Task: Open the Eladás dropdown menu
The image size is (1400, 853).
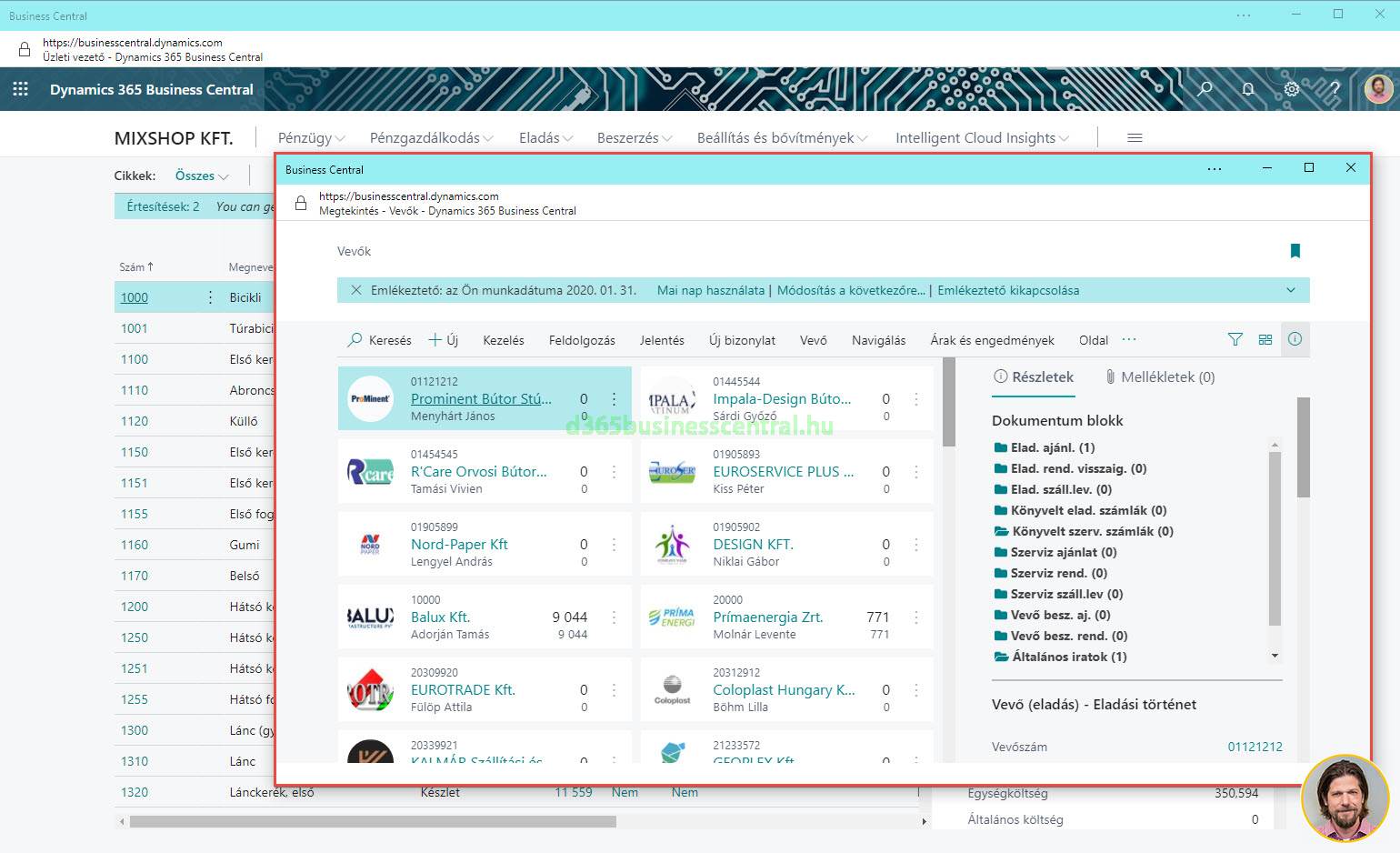Action: pyautogui.click(x=545, y=138)
